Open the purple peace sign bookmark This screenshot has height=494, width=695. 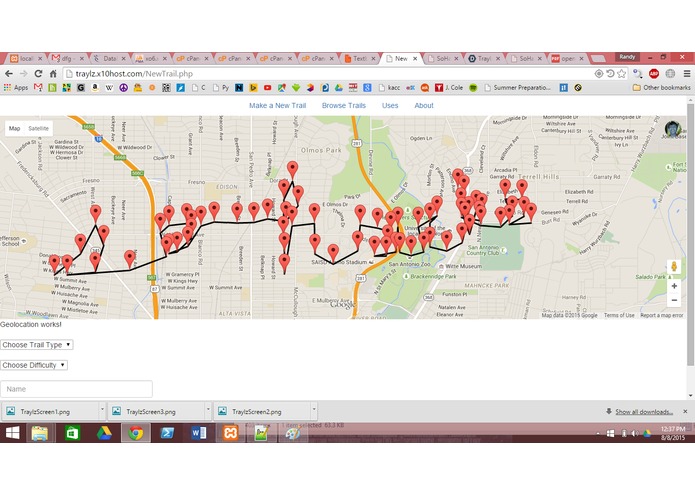click(124, 88)
